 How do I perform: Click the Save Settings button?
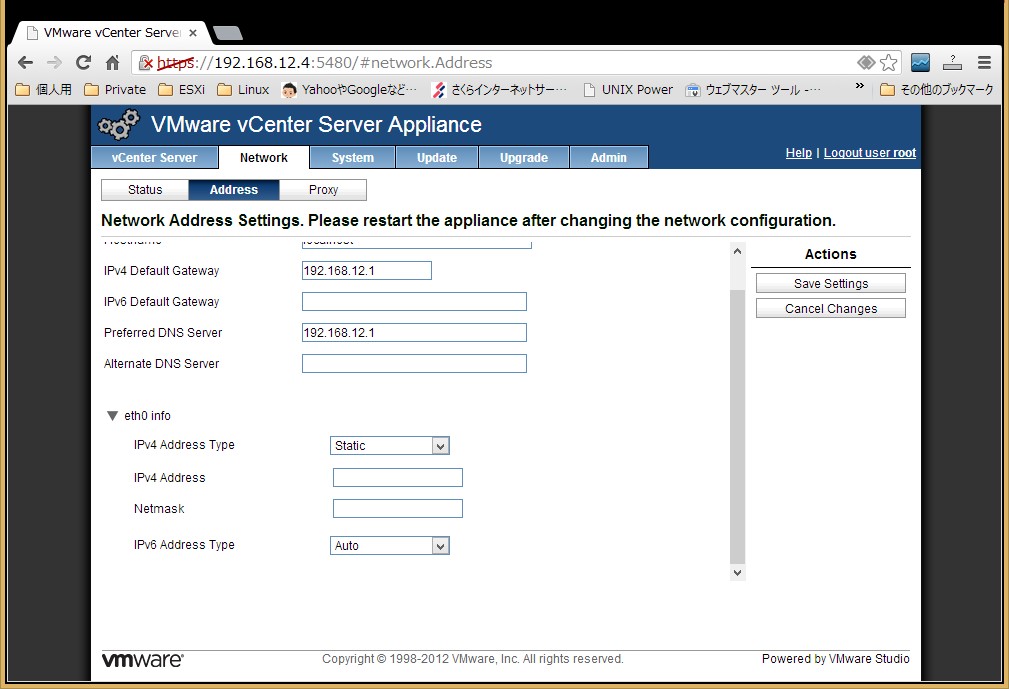[831, 284]
